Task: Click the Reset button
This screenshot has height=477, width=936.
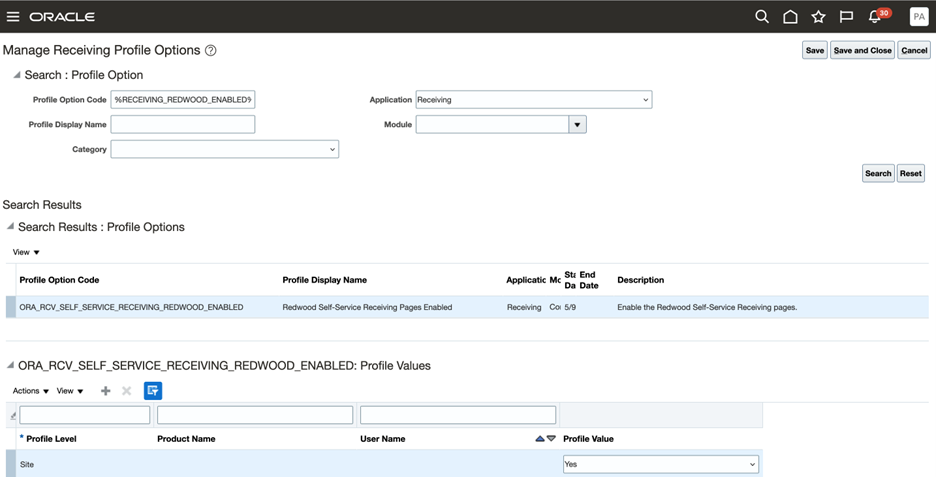Action: (x=910, y=174)
